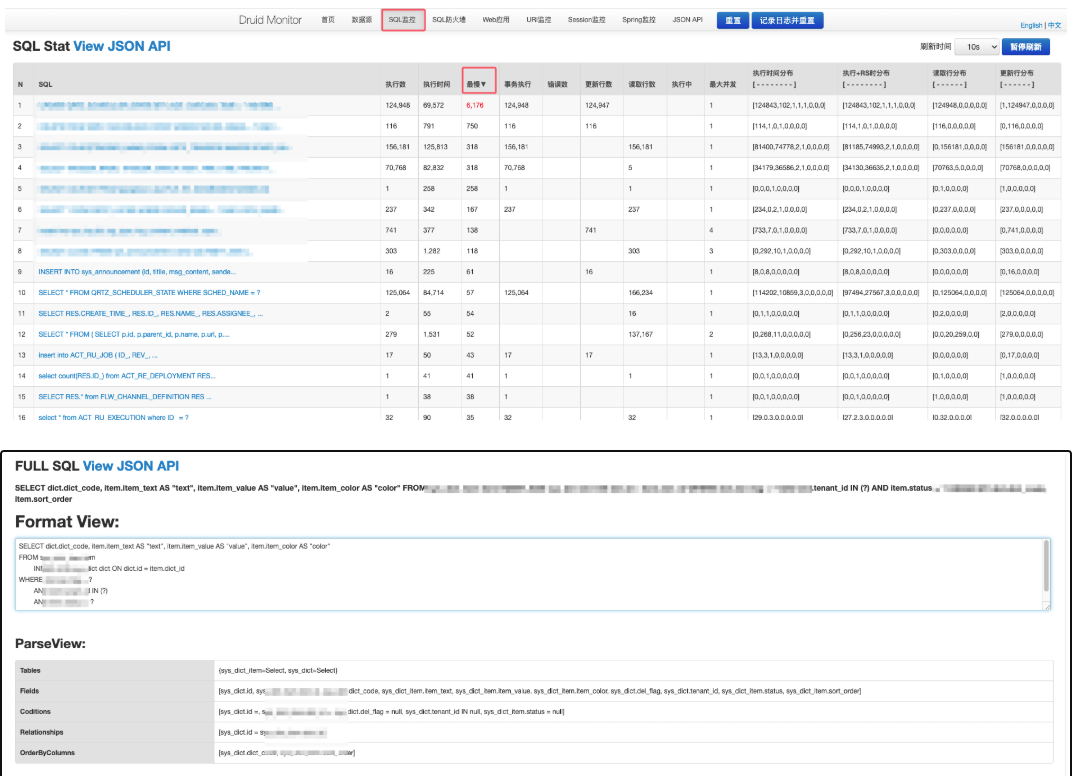Click the Druid Monitor brand title

click(270, 20)
